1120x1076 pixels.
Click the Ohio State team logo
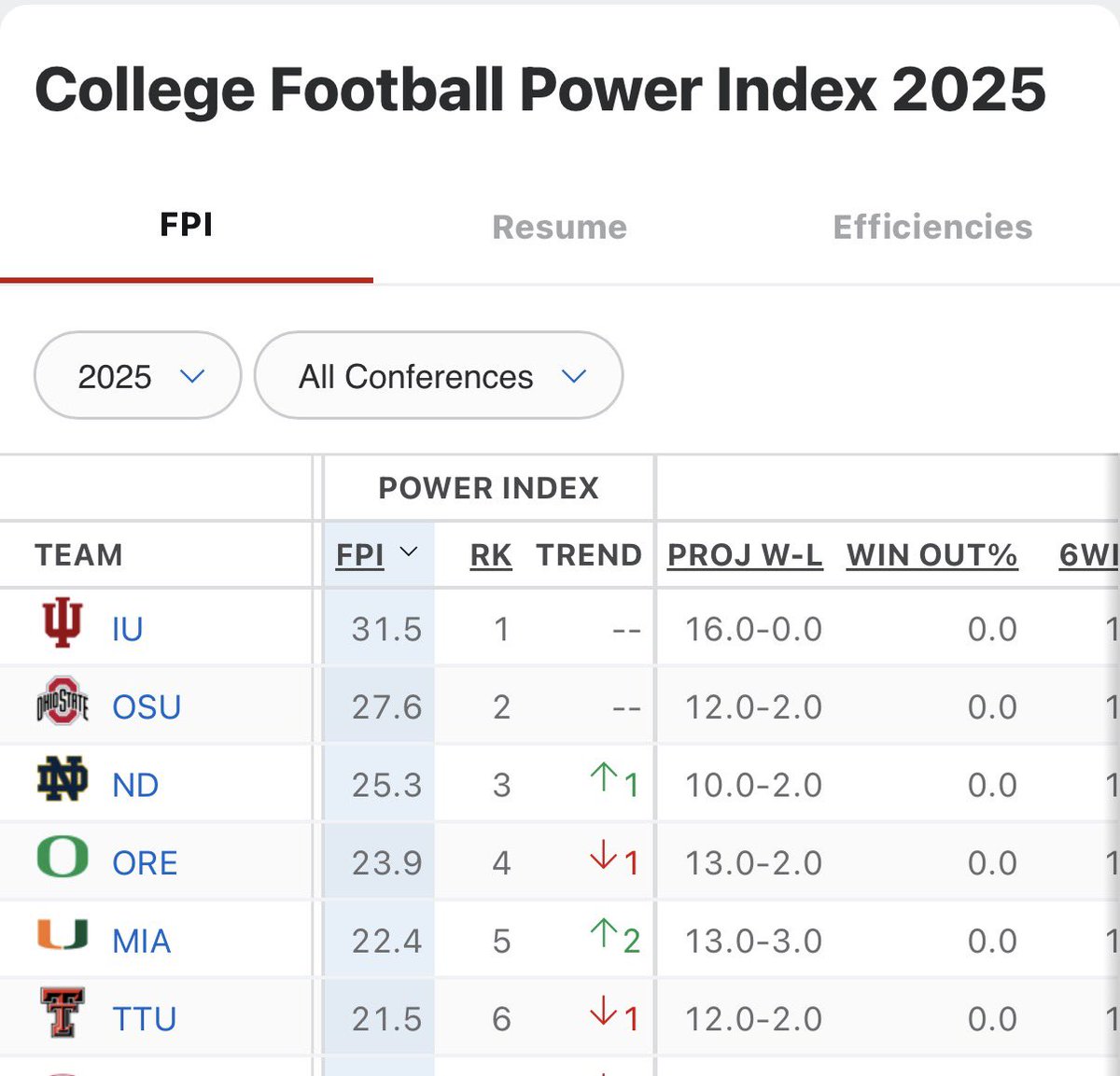[63, 702]
